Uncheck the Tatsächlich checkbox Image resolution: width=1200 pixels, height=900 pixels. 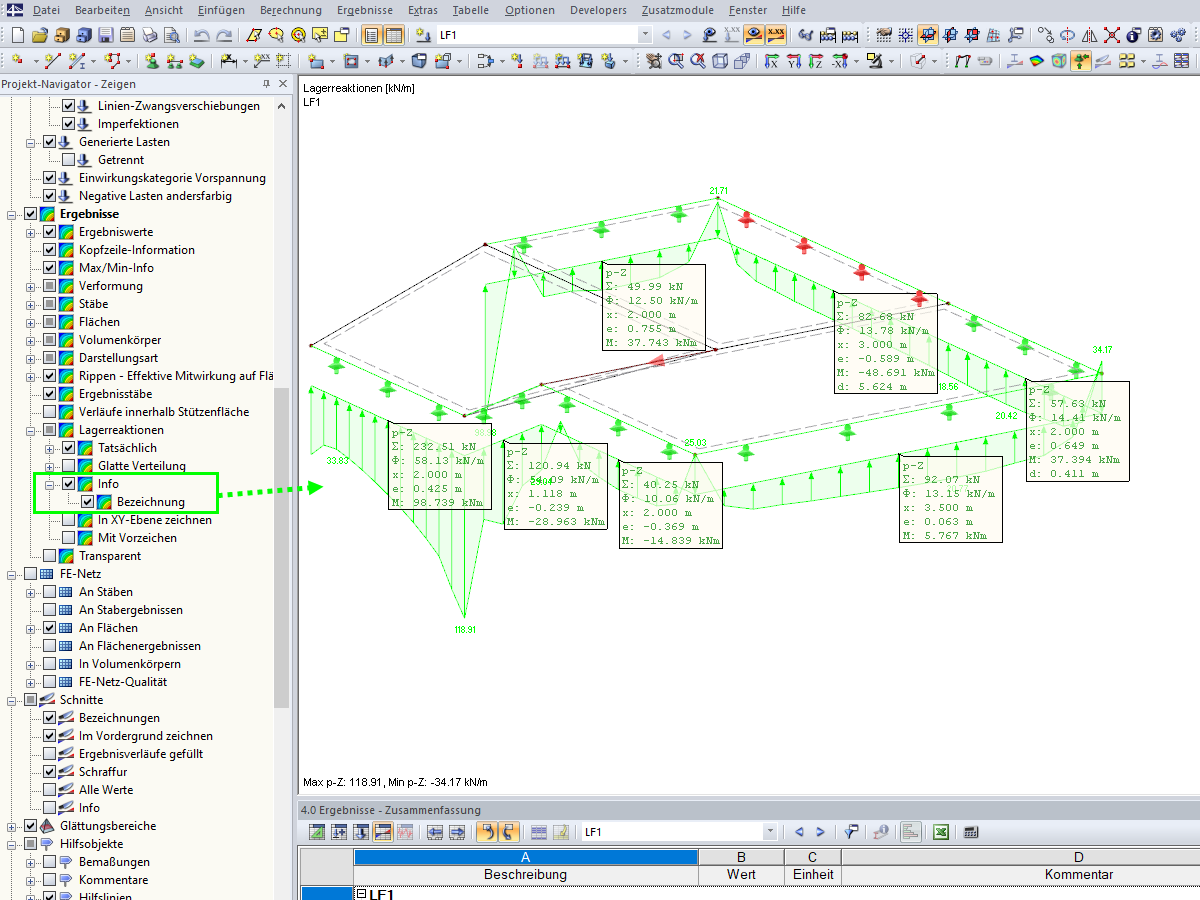coord(68,448)
